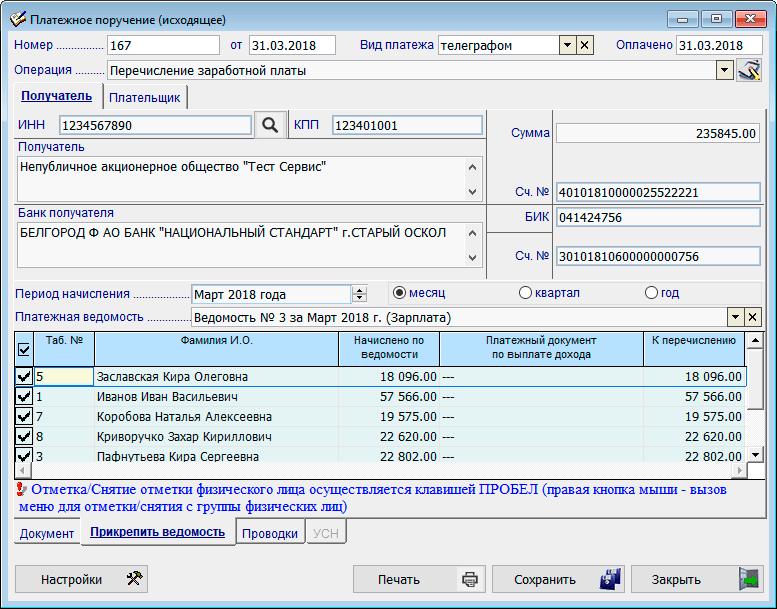Click the Платежный документ по выплате дохода header
The image size is (777, 609).
coord(541,349)
